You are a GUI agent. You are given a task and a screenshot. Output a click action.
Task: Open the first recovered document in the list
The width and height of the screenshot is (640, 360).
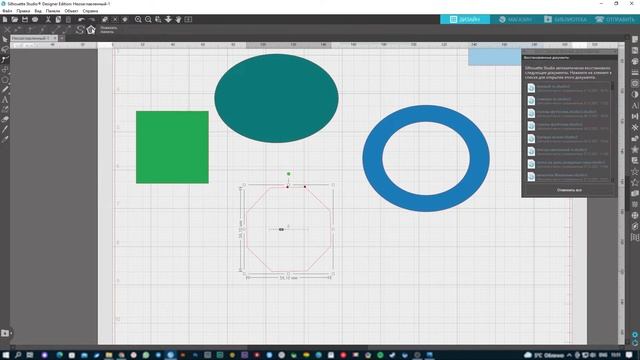[568, 88]
